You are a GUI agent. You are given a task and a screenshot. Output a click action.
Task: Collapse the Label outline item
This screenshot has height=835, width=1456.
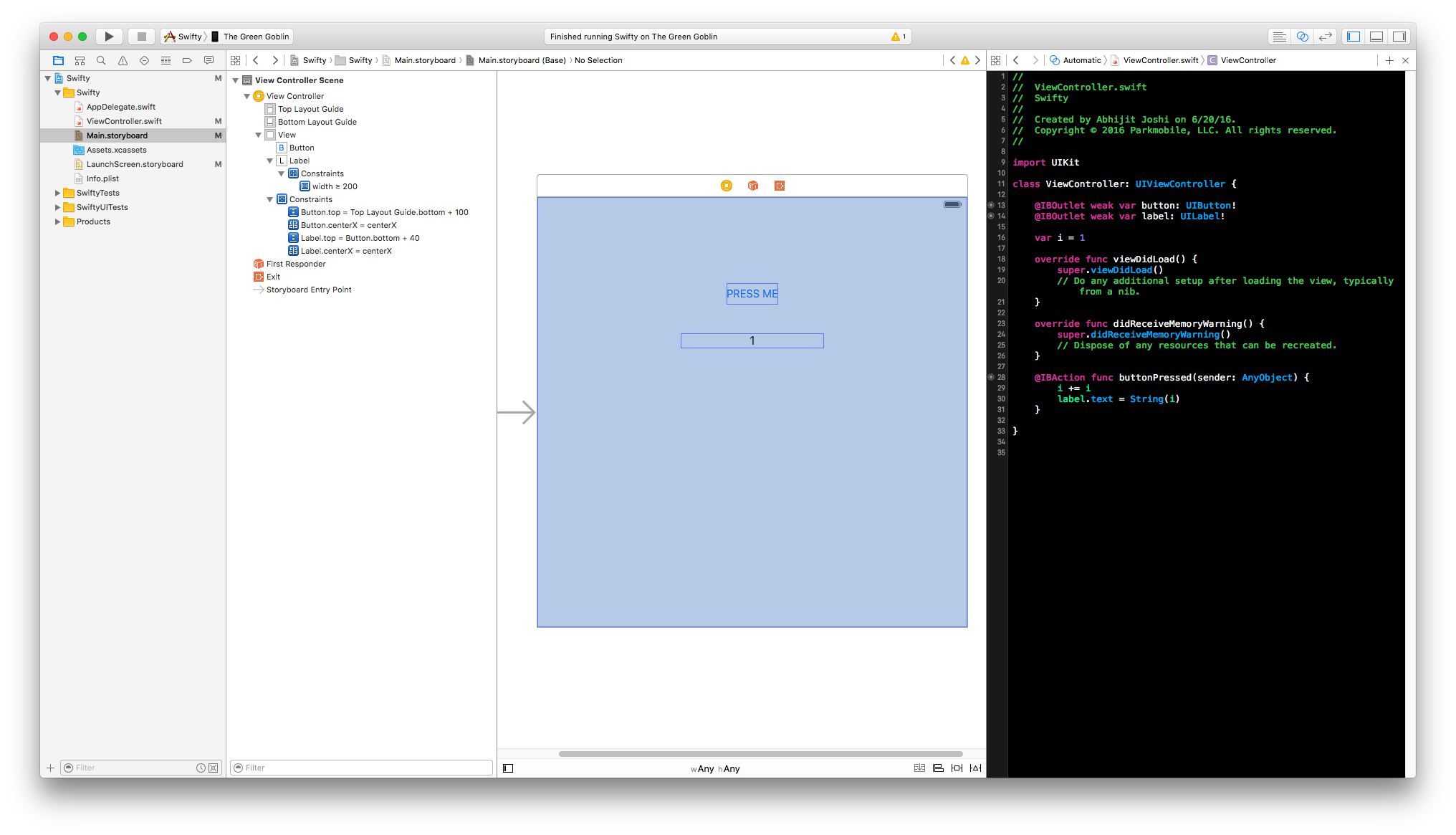click(270, 161)
